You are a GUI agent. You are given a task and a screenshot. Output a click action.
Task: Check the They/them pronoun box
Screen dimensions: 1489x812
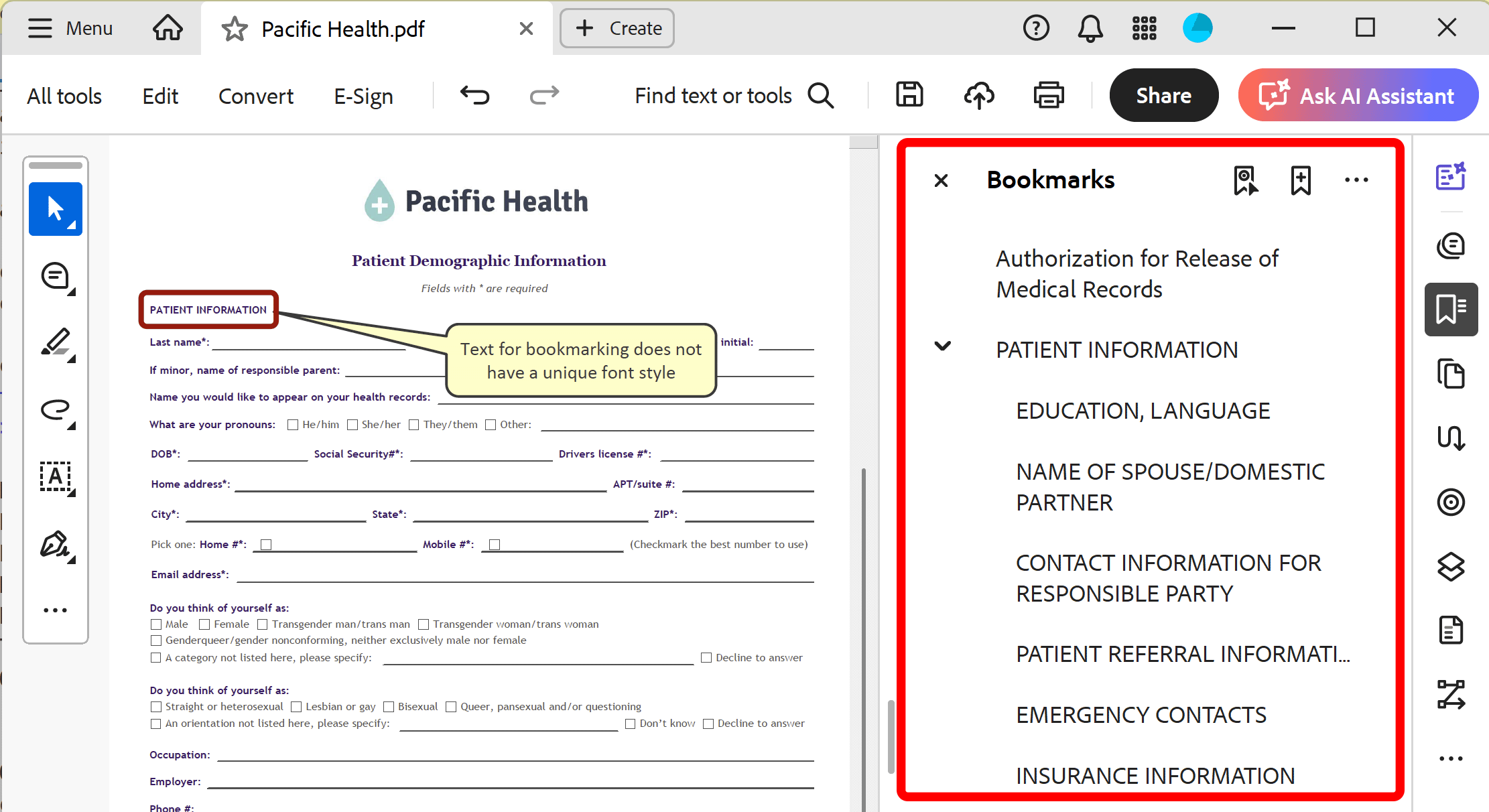[414, 425]
